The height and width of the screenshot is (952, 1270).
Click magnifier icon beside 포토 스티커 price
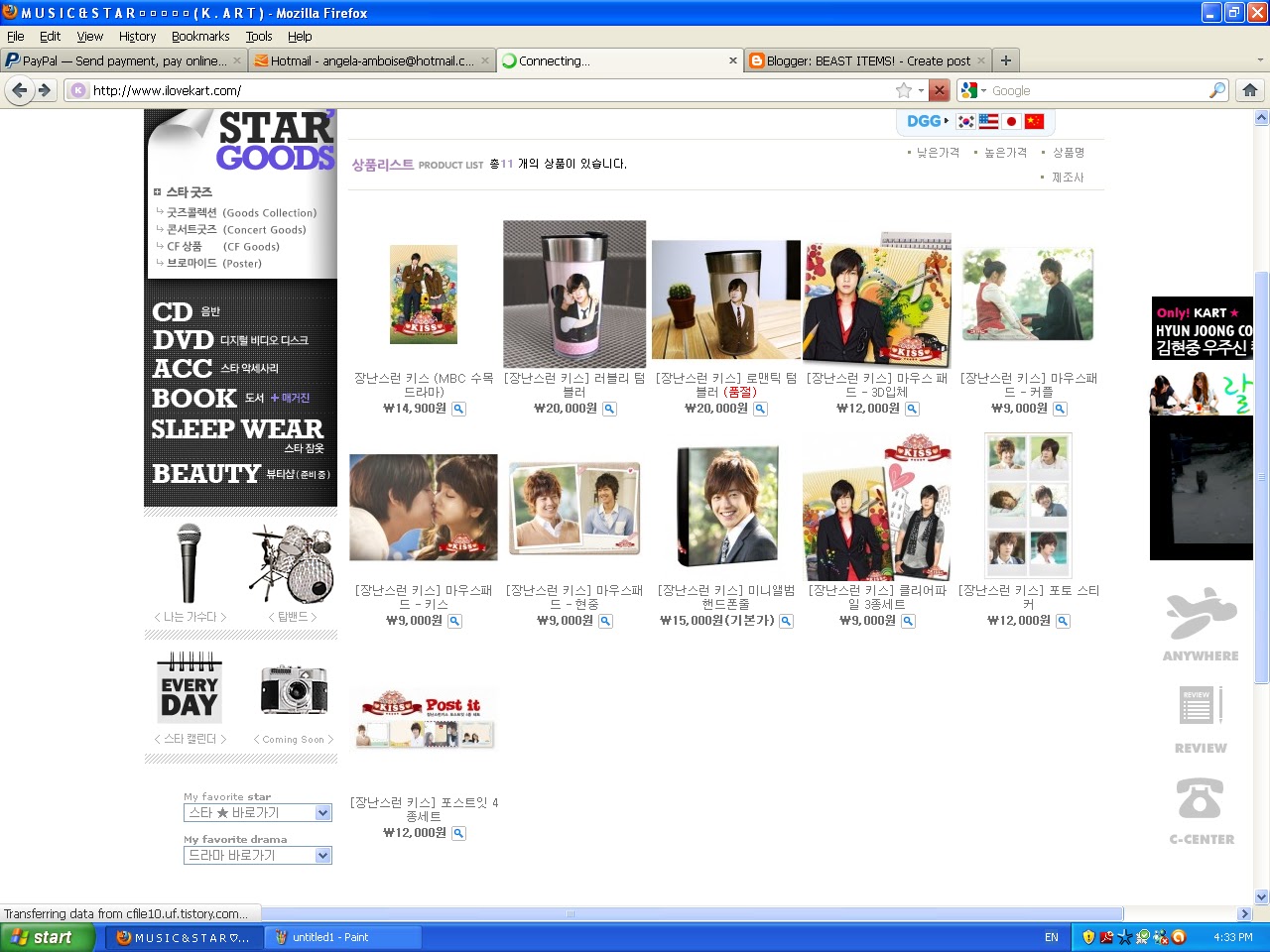[1063, 621]
